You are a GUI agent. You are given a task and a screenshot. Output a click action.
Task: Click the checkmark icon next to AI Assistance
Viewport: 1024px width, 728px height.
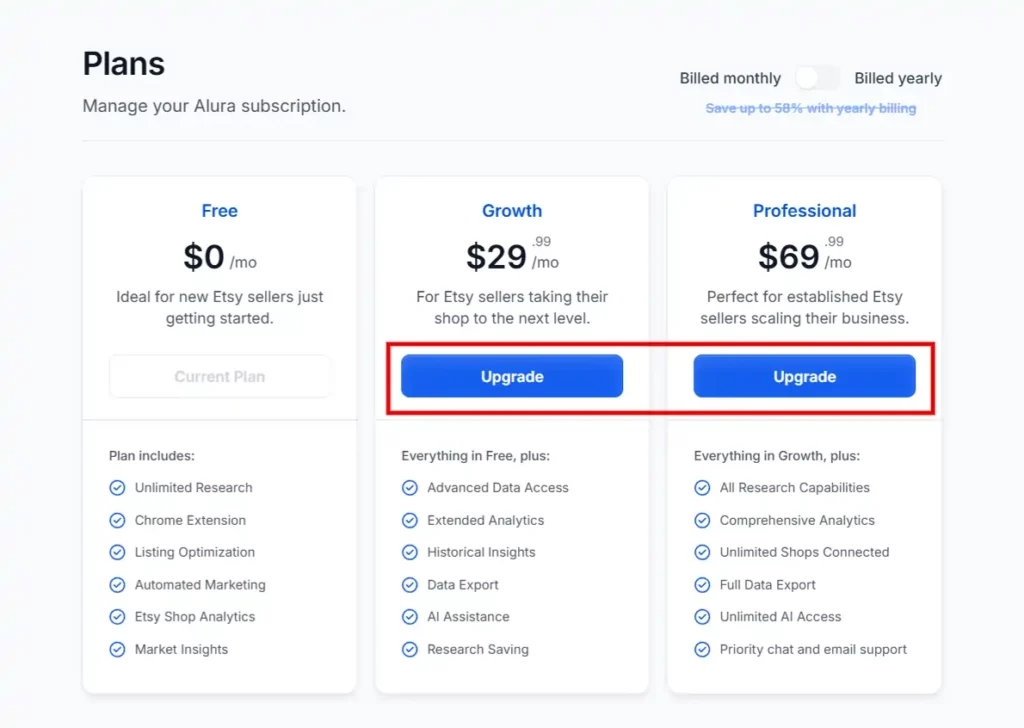click(x=410, y=617)
